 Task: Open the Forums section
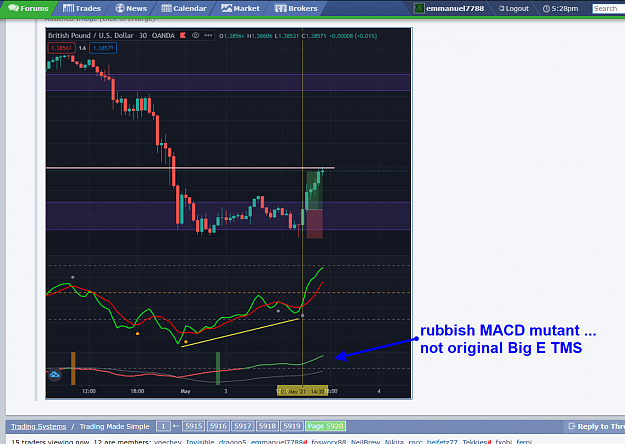[x=28, y=8]
